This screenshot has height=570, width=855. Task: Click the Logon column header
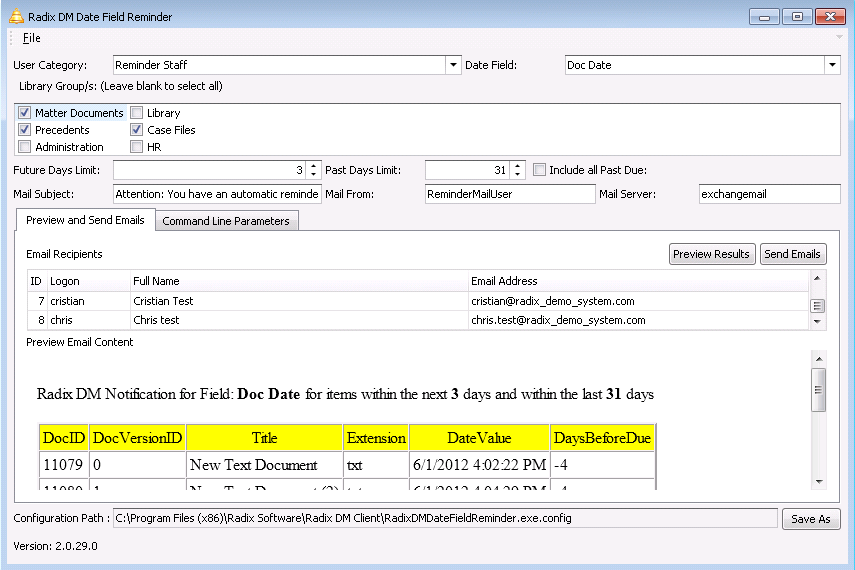[88, 281]
